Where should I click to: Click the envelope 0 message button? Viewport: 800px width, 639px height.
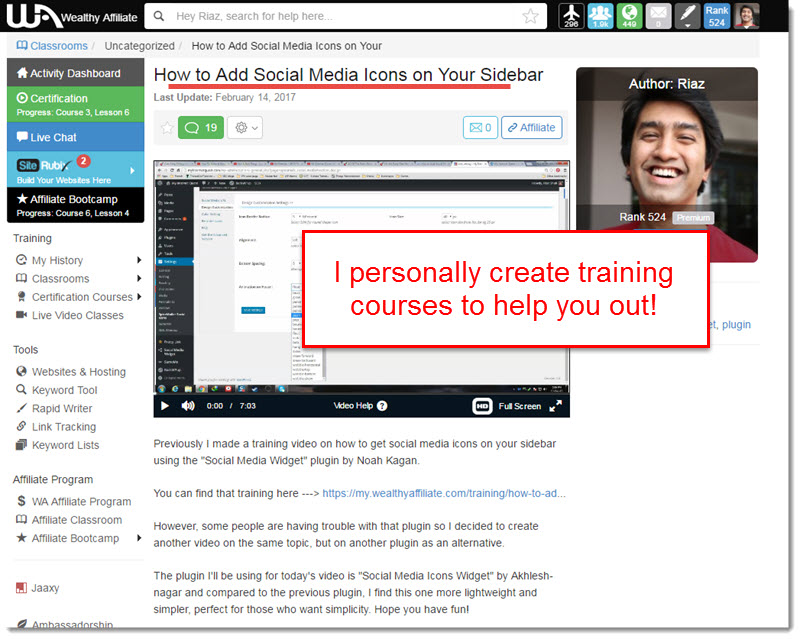point(480,128)
